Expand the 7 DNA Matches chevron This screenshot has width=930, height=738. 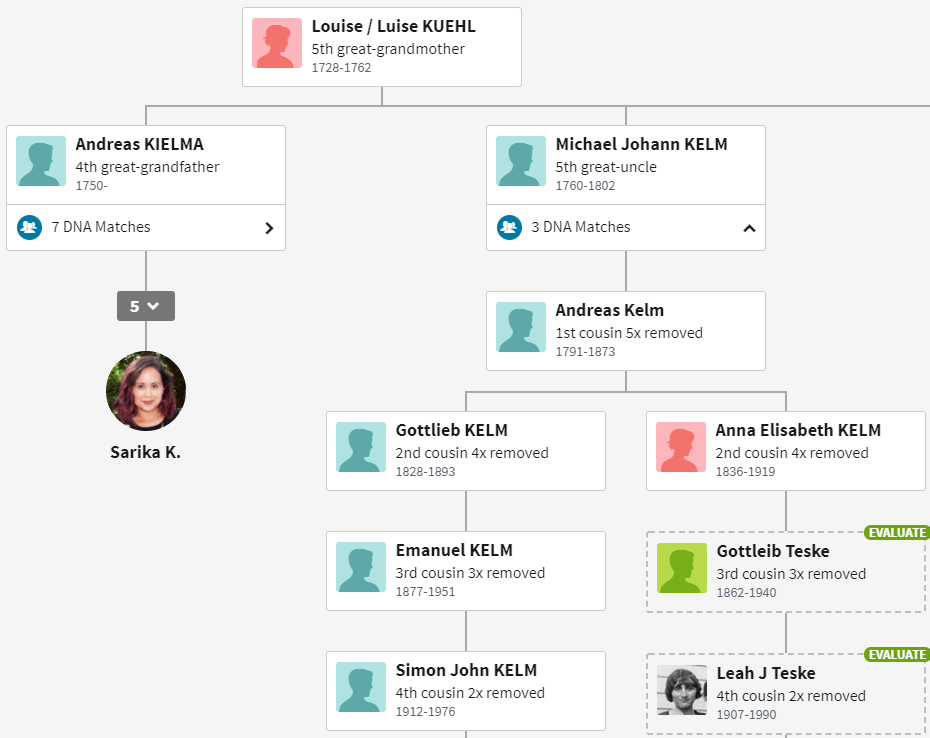(x=268, y=228)
